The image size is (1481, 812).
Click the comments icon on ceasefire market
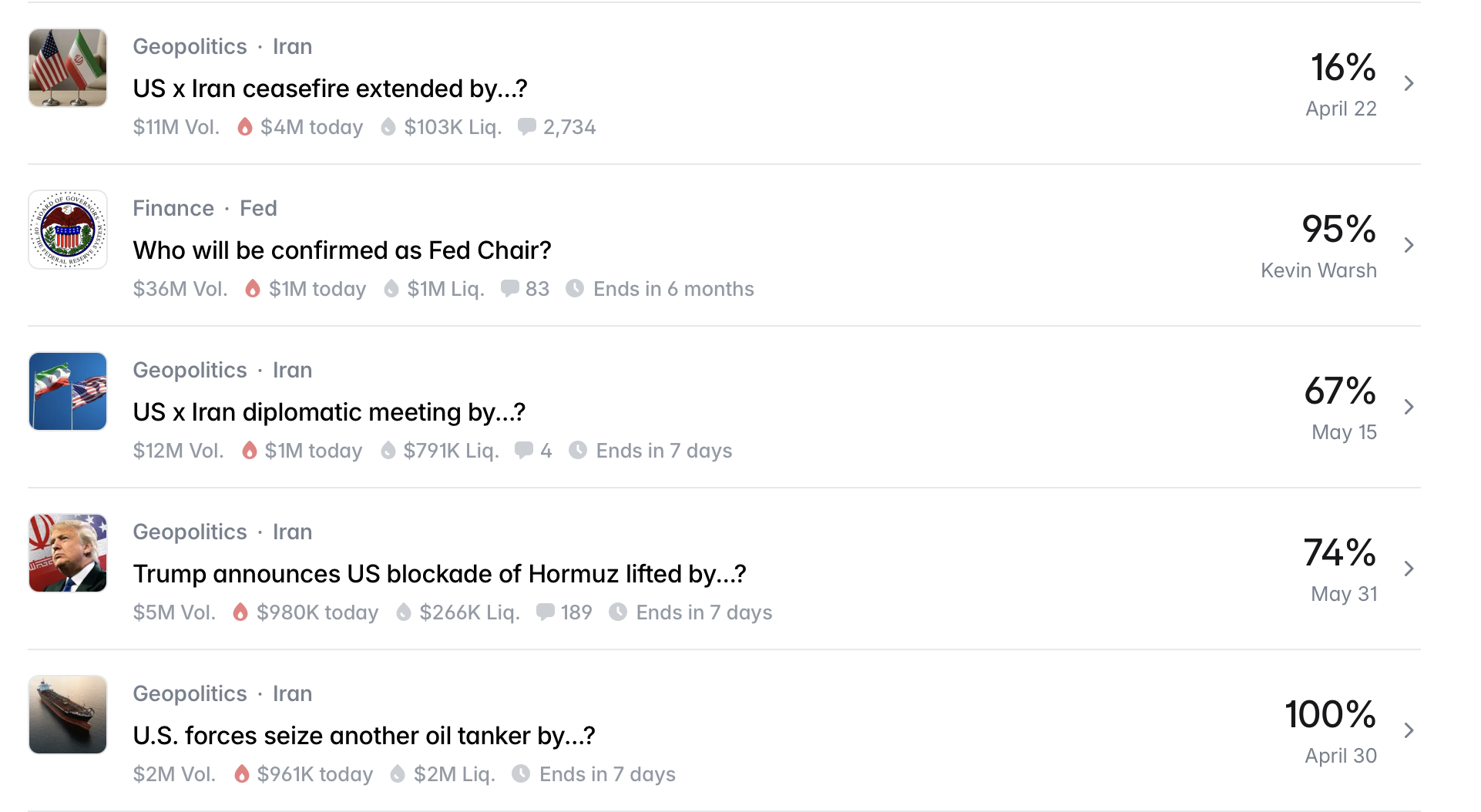click(x=527, y=126)
